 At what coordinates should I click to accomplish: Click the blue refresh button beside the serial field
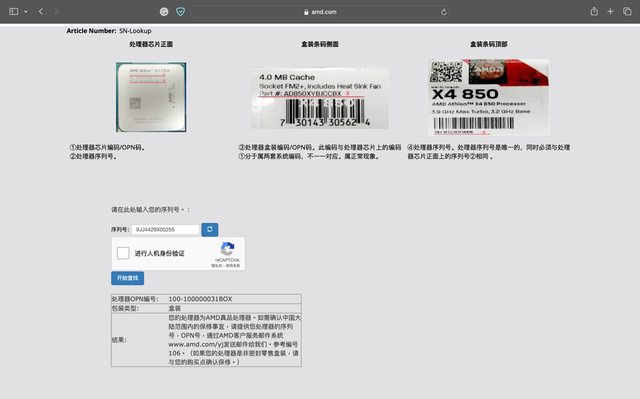pos(210,229)
